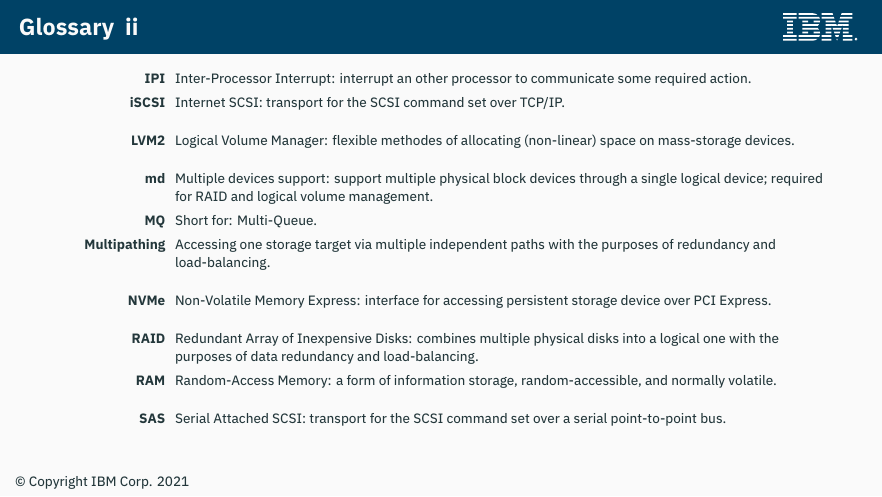882x497 pixels.
Task: Click the md glossary term
Action: point(155,179)
